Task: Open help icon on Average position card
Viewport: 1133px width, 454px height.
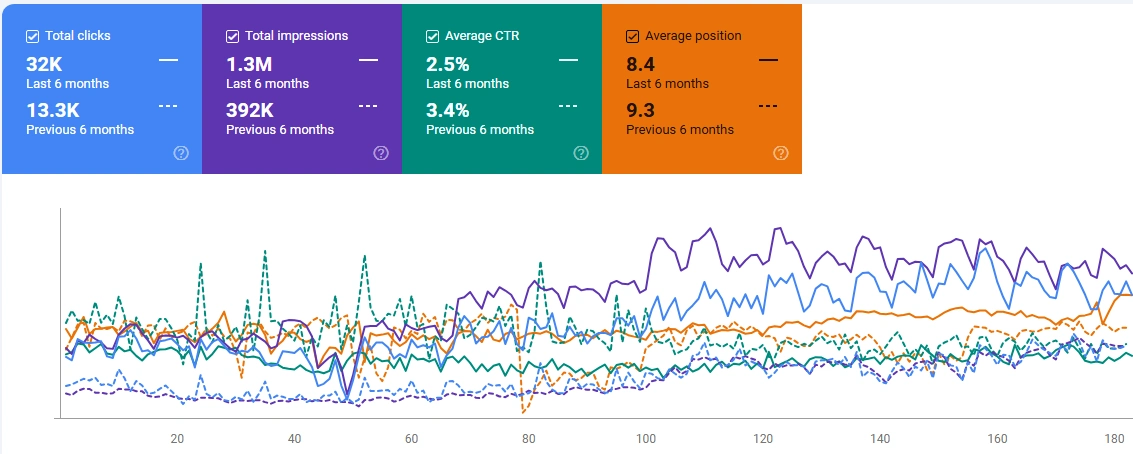Action: point(781,153)
